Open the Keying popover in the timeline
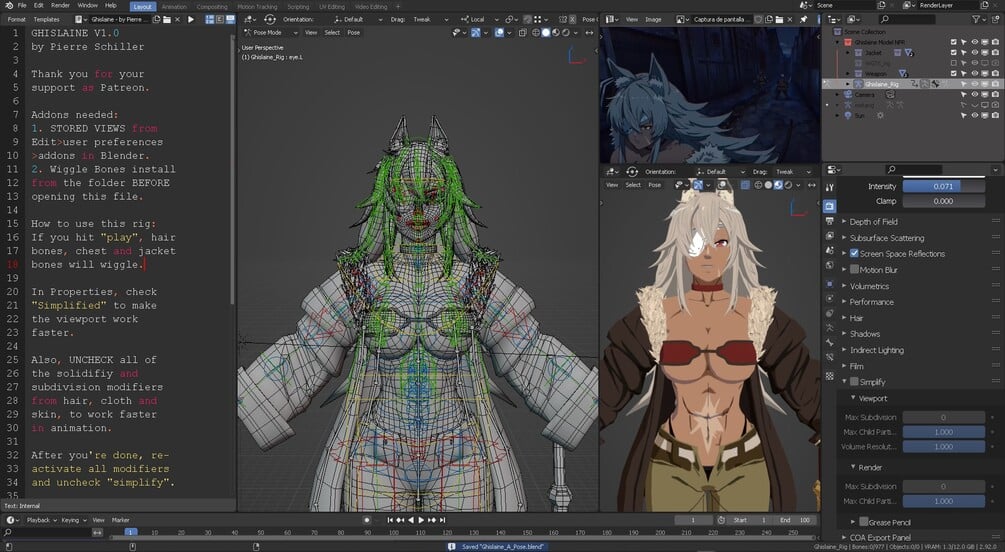 (71, 520)
